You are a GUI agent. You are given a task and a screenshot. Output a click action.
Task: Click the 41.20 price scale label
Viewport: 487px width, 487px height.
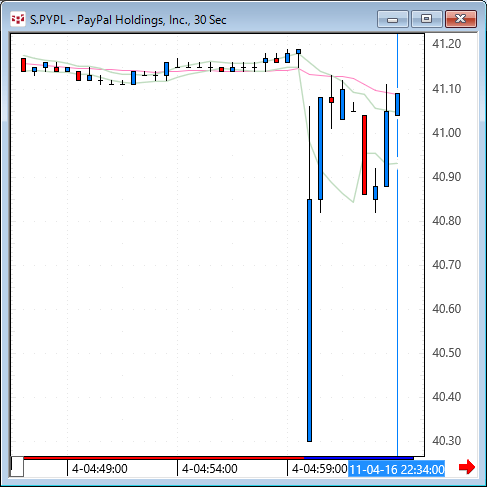pyautogui.click(x=446, y=44)
